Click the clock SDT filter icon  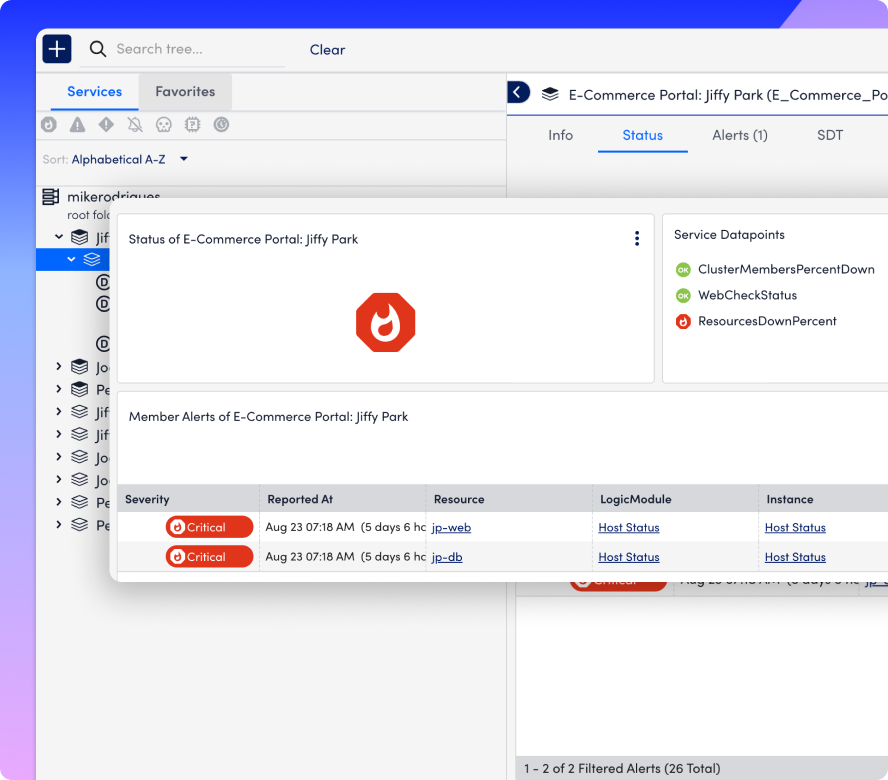pyautogui.click(x=221, y=125)
